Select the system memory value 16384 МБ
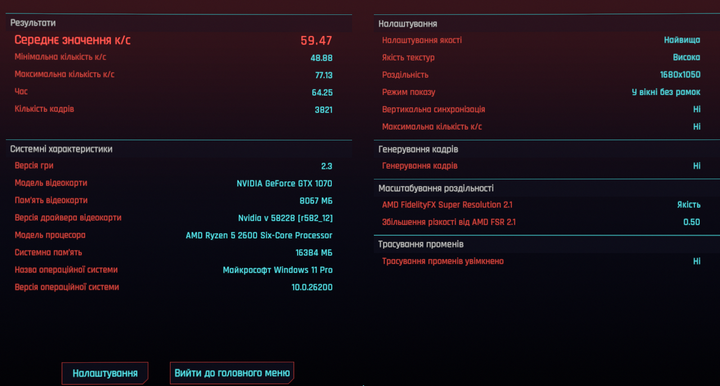Viewport: 720px width, 386px height. point(314,253)
